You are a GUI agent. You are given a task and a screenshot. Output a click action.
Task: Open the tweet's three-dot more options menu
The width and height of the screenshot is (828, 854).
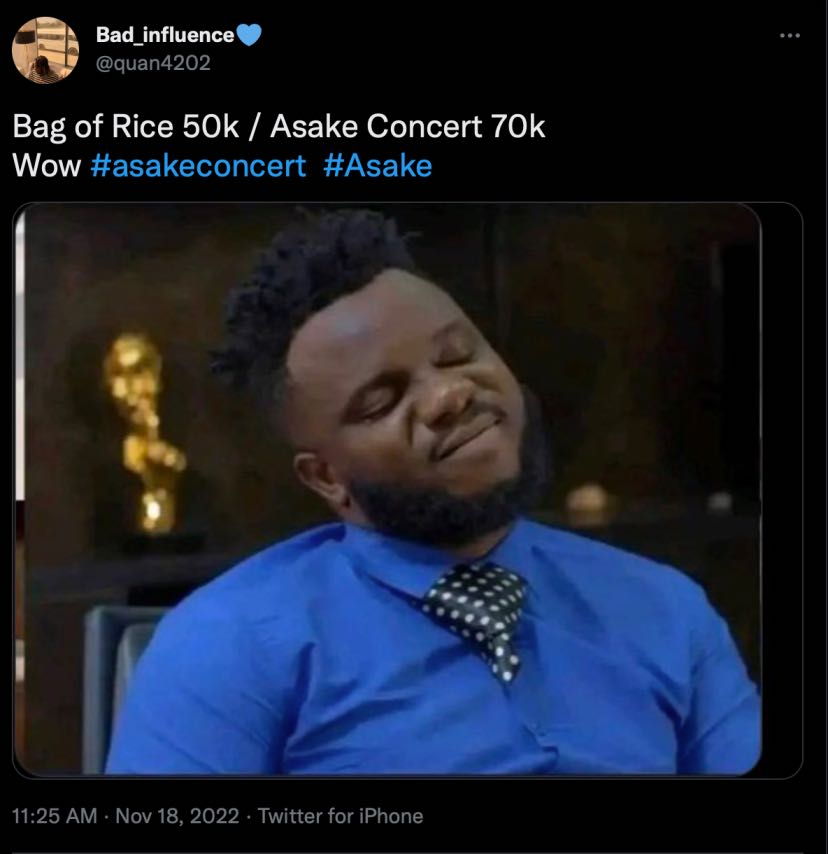pos(789,35)
